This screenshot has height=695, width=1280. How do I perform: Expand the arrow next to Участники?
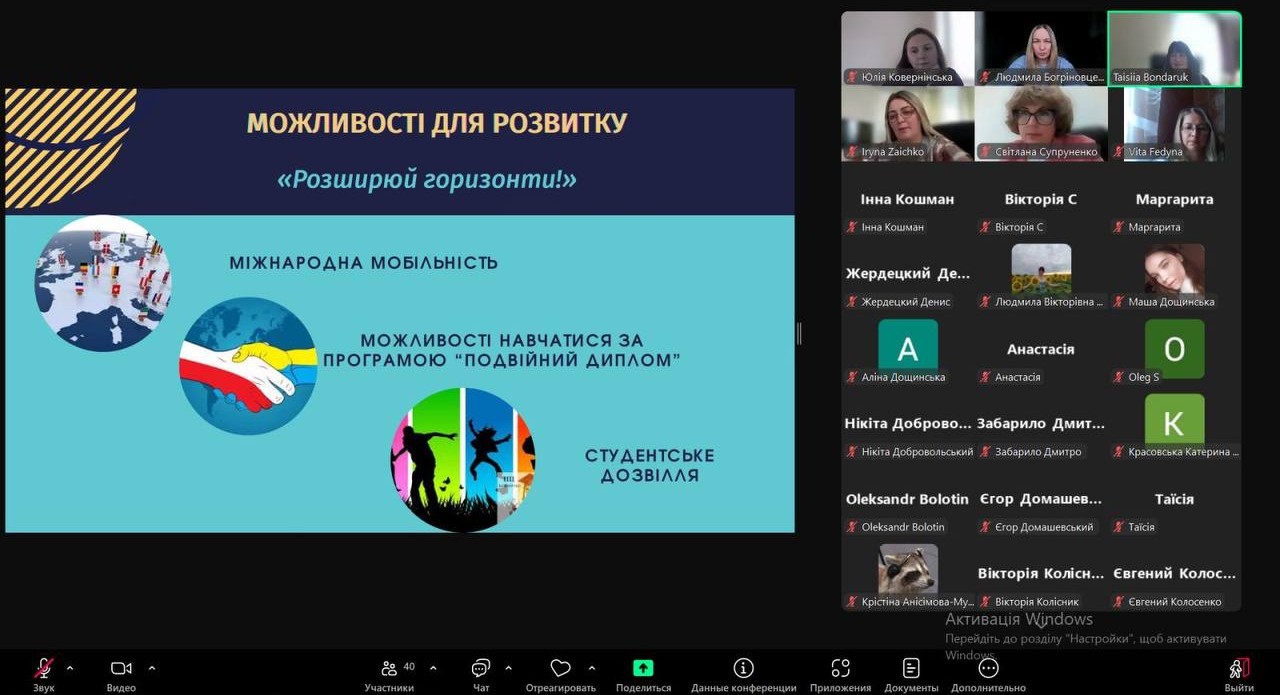coord(433,667)
